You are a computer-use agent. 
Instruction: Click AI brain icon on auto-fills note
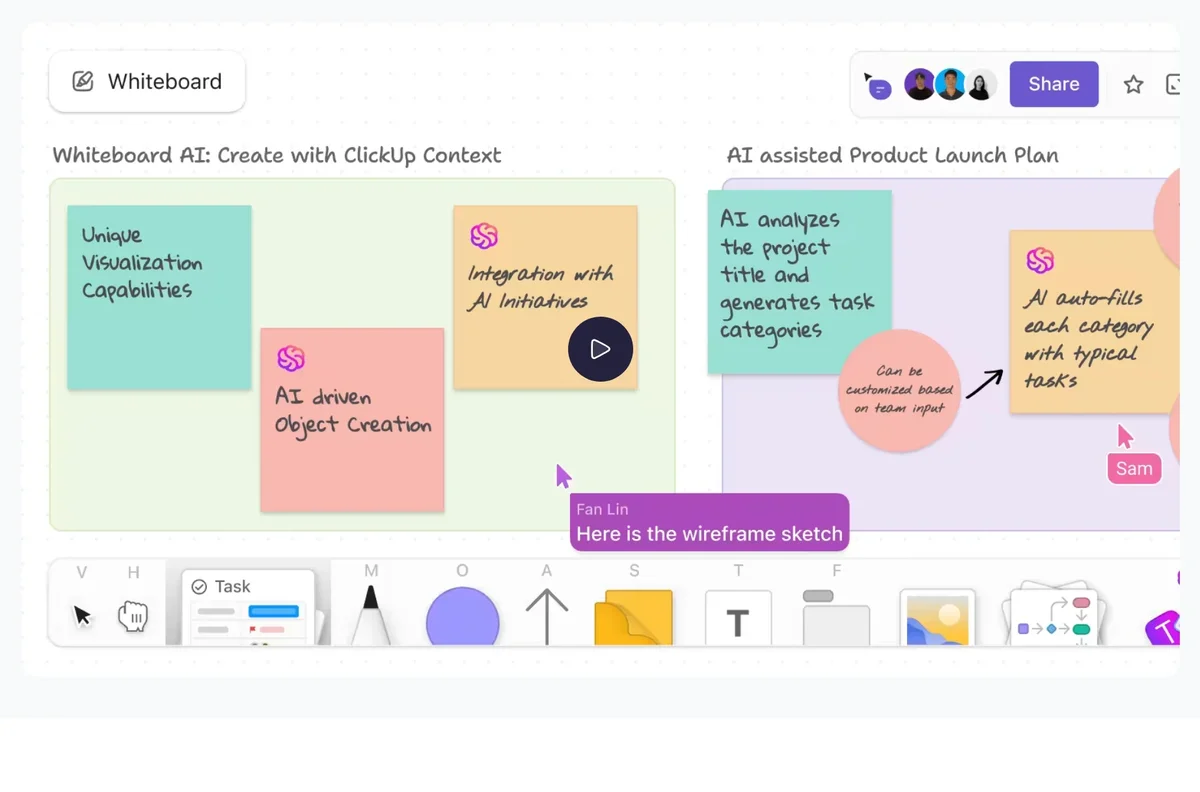(1040, 261)
